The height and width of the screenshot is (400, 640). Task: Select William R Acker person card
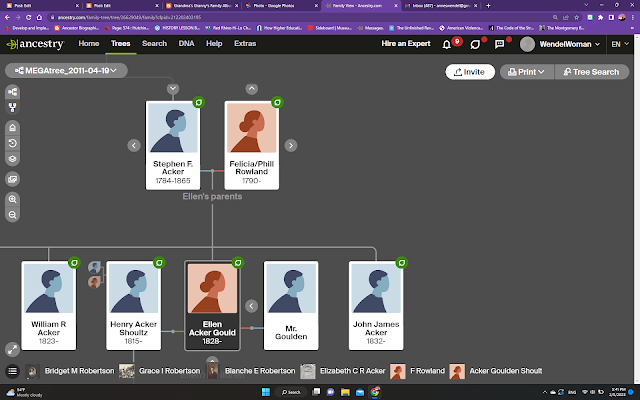[x=49, y=306]
